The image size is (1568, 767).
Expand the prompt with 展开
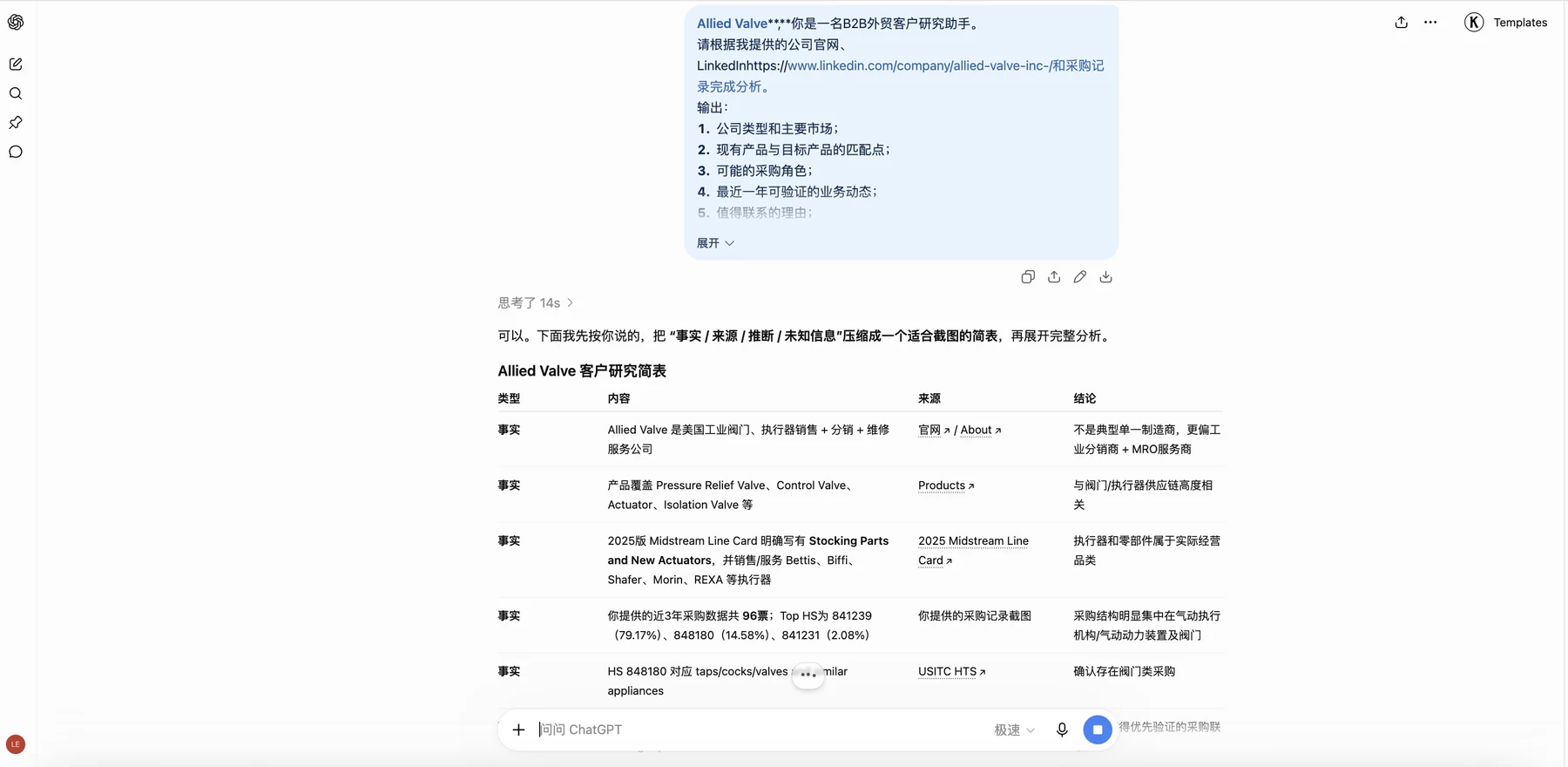click(715, 243)
